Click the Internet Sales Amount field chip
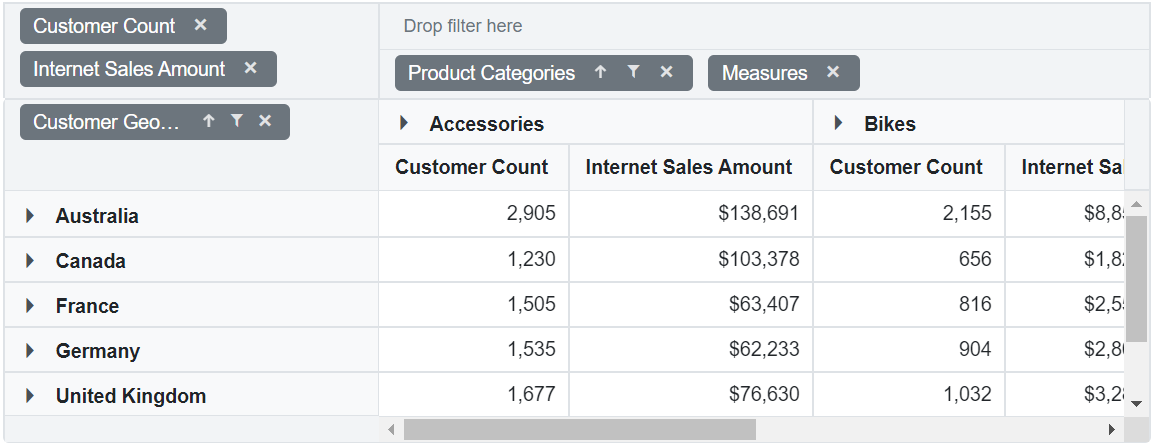The width and height of the screenshot is (1152, 444). point(148,69)
